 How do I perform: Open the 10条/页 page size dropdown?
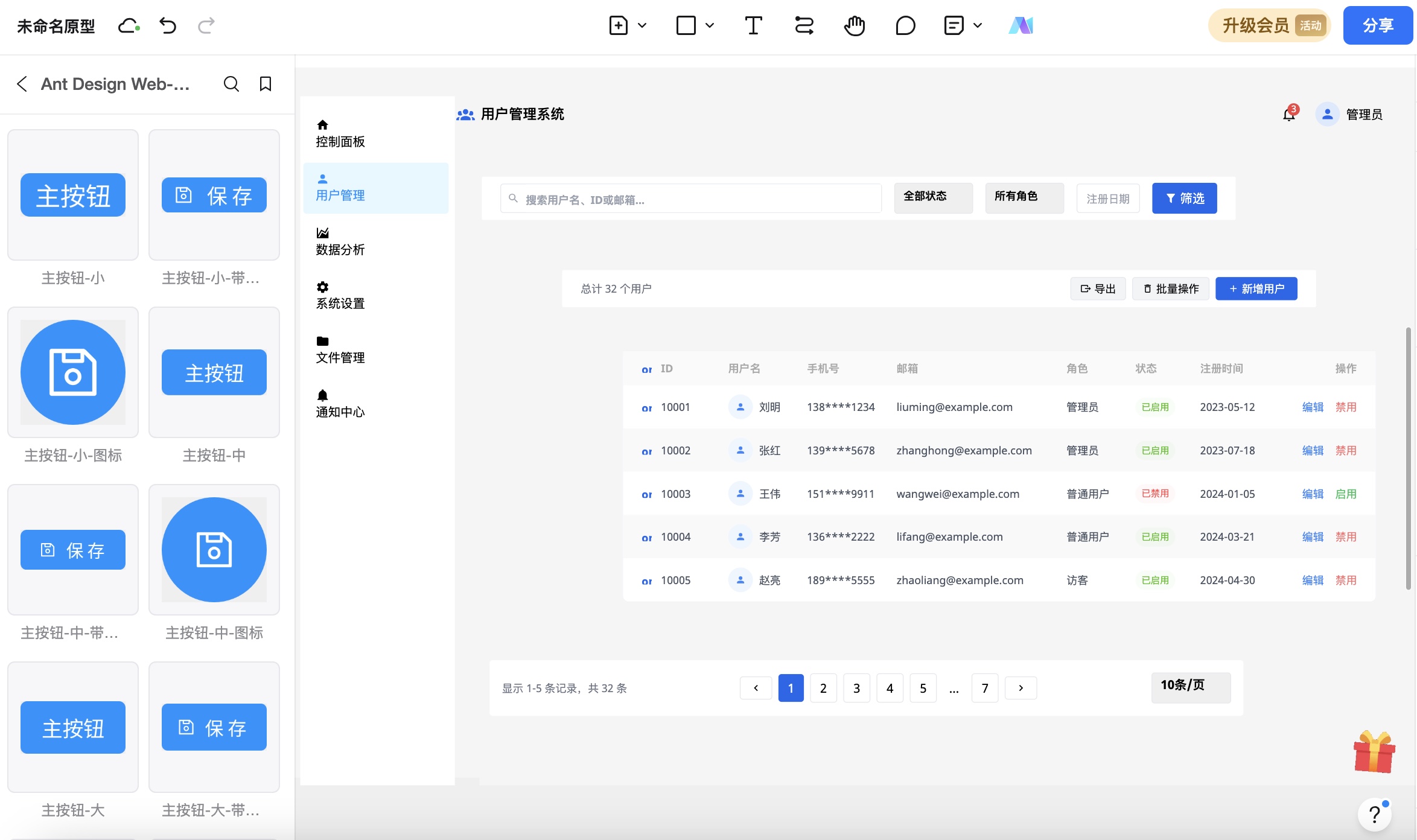1191,687
